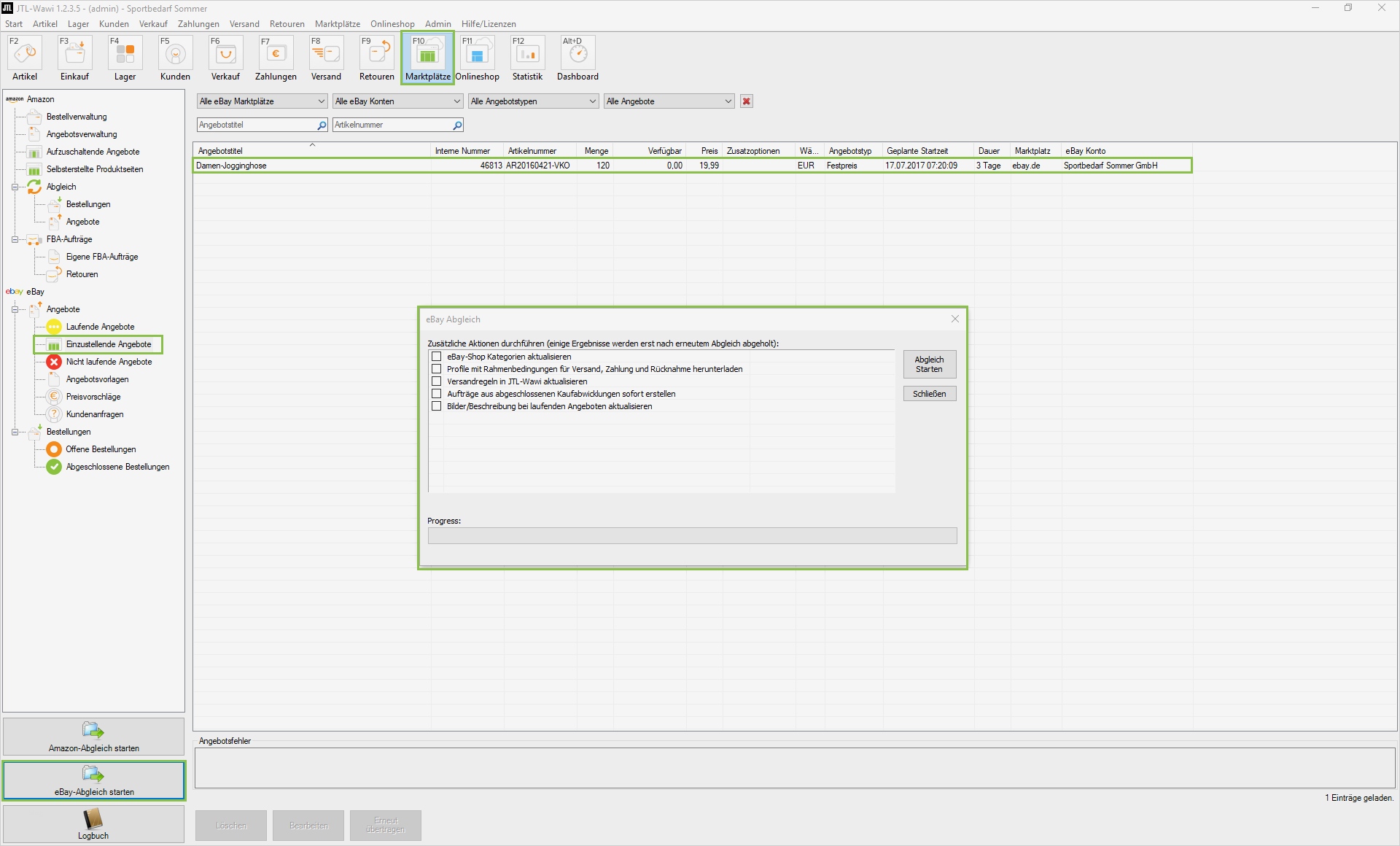
Task: Open the Logbuch button
Action: (93, 824)
